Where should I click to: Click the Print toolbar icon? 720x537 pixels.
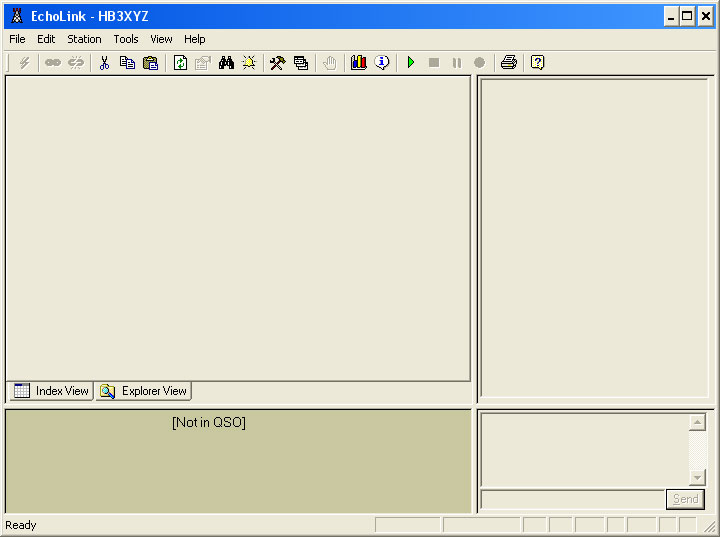click(x=508, y=63)
